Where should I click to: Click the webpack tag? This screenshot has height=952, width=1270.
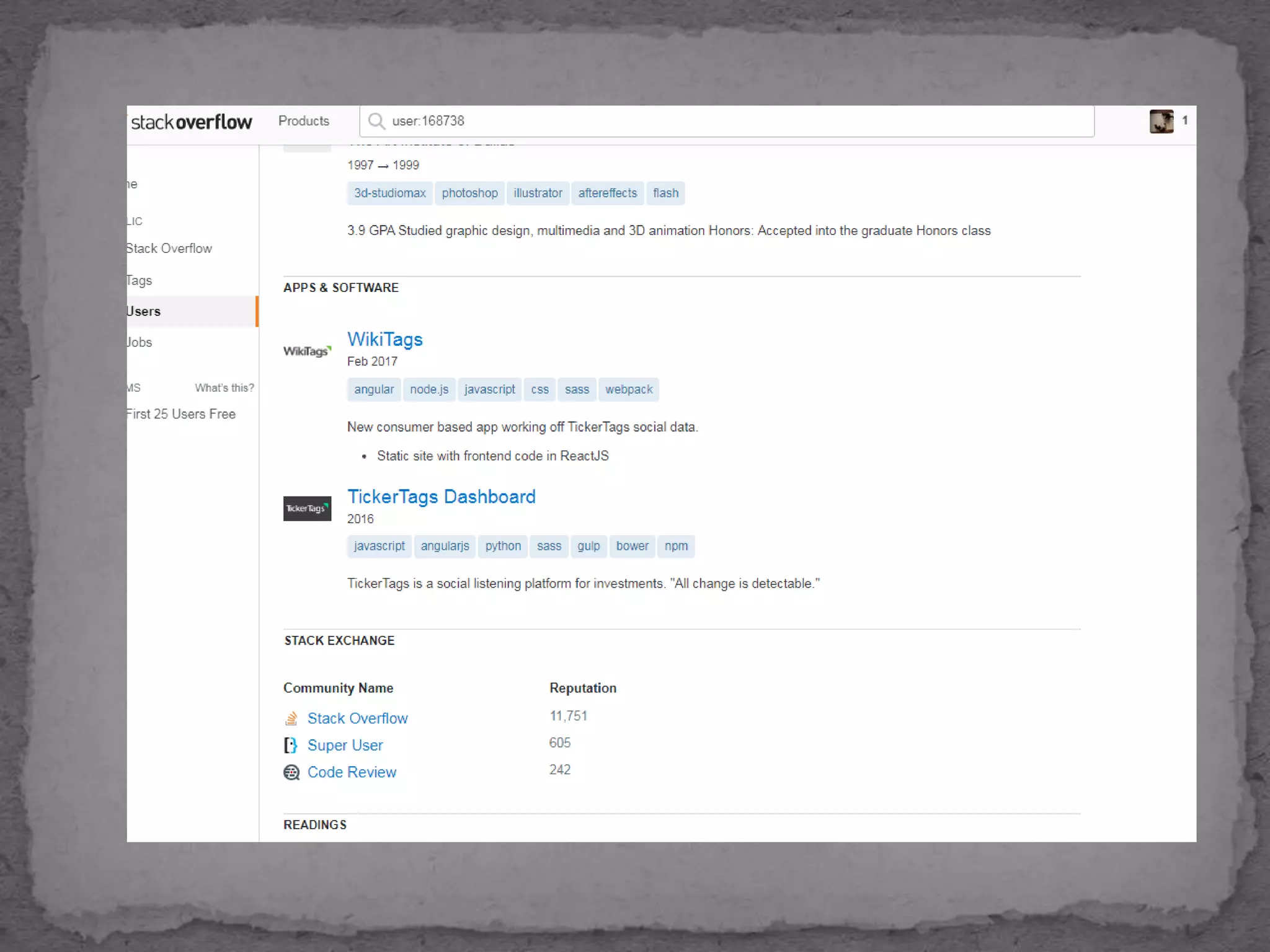[x=628, y=389]
